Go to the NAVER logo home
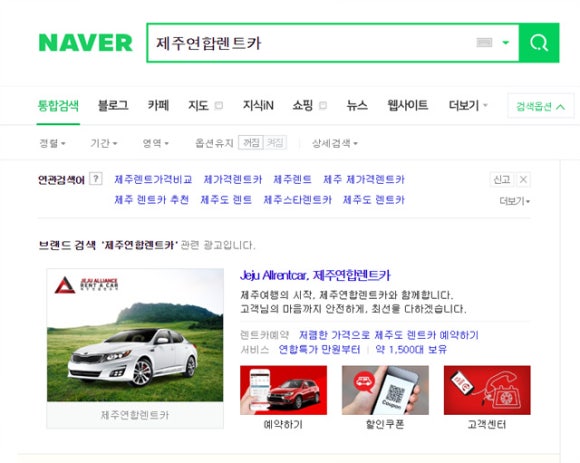This screenshot has height=463, width=580. coord(85,43)
